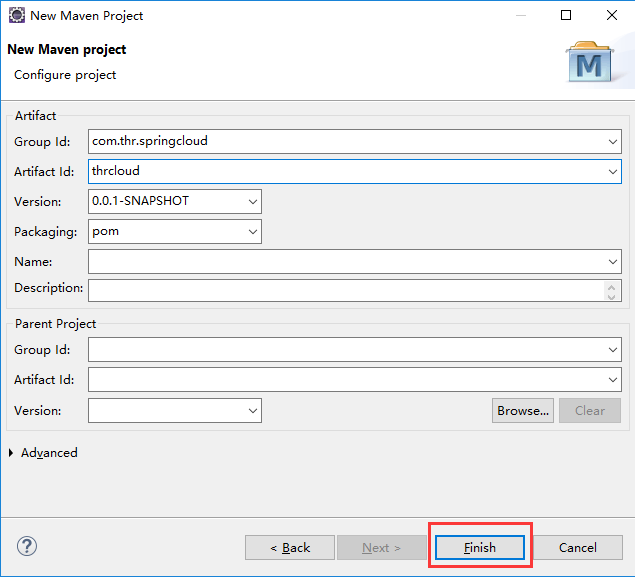Click the Finish button

[x=480, y=547]
